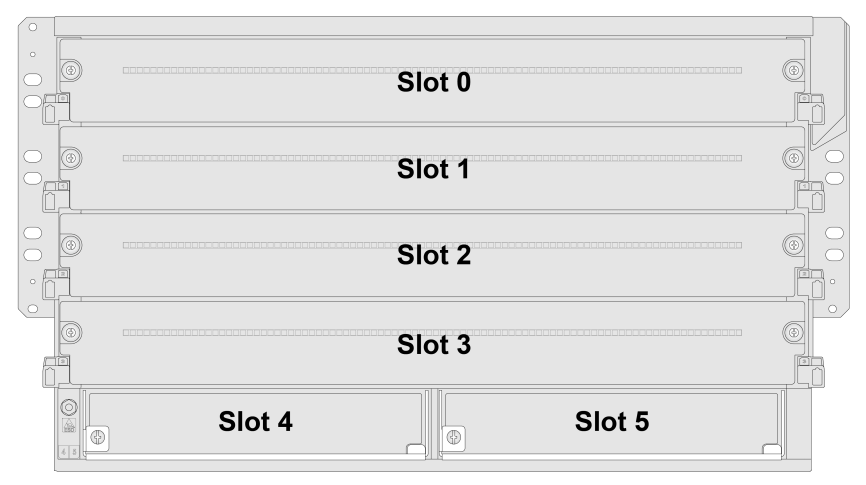Click the left captive screw on Slot 0
This screenshot has height=485, width=866.
(71, 71)
